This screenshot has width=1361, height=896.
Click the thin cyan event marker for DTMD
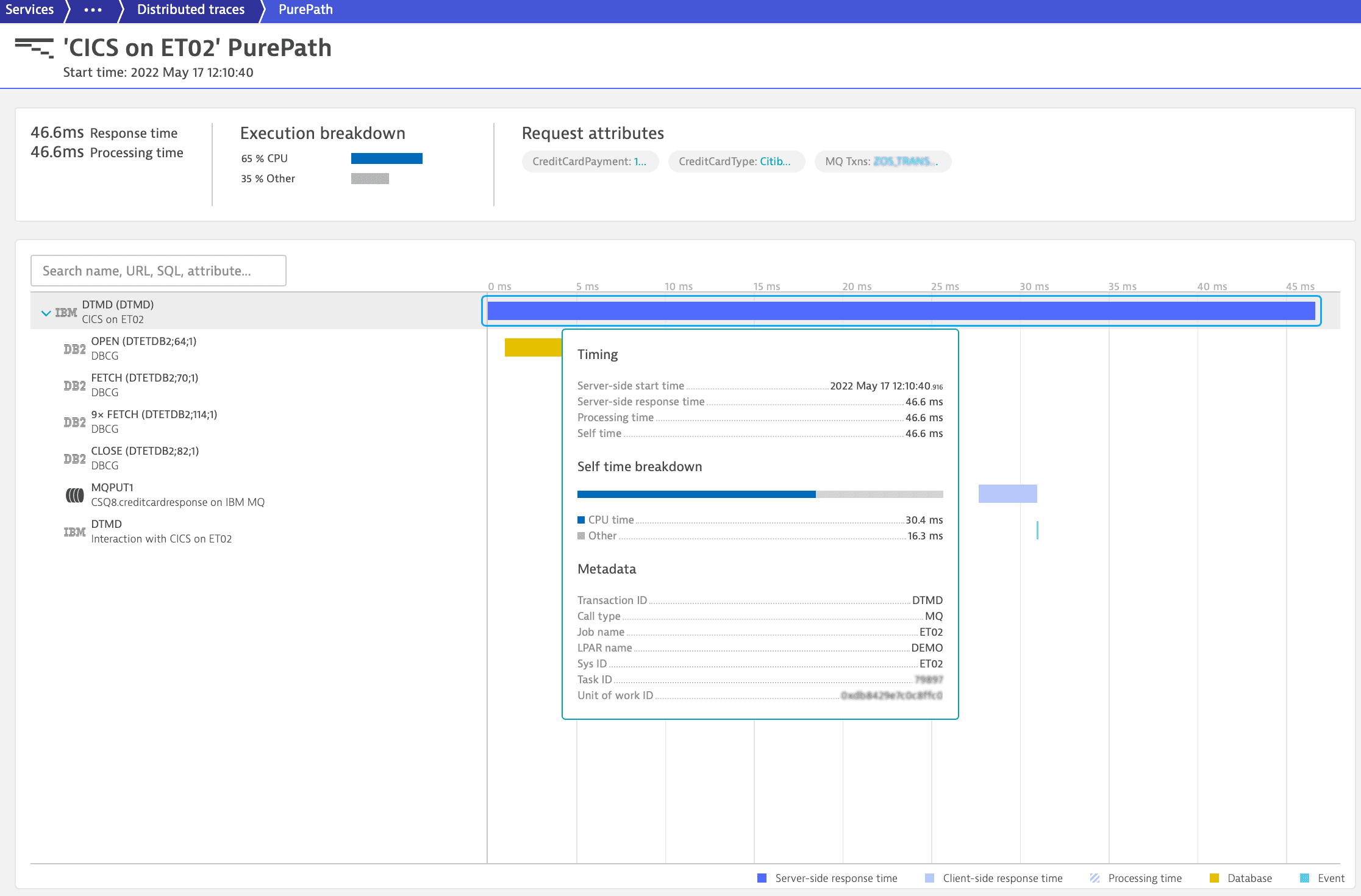(1037, 530)
